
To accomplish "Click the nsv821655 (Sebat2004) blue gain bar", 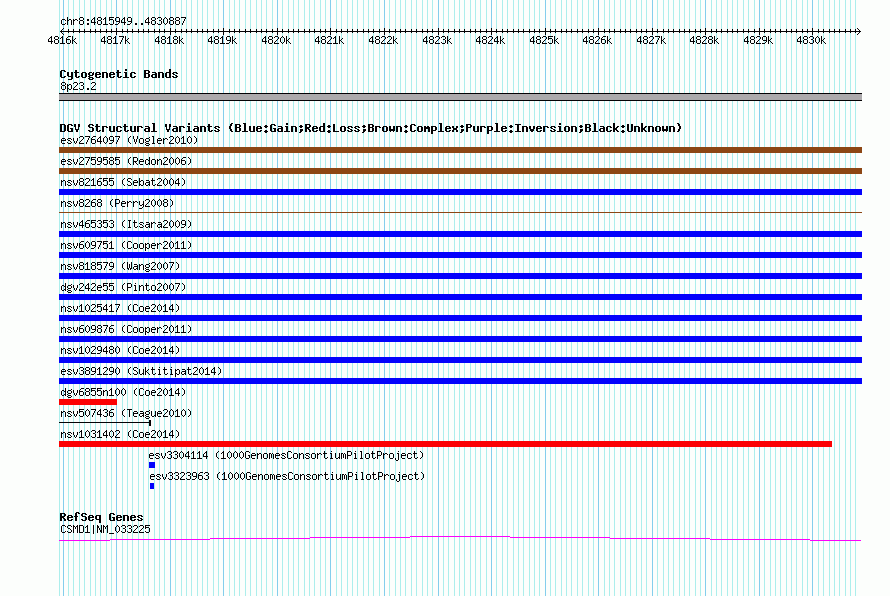I will pyautogui.click(x=460, y=192).
